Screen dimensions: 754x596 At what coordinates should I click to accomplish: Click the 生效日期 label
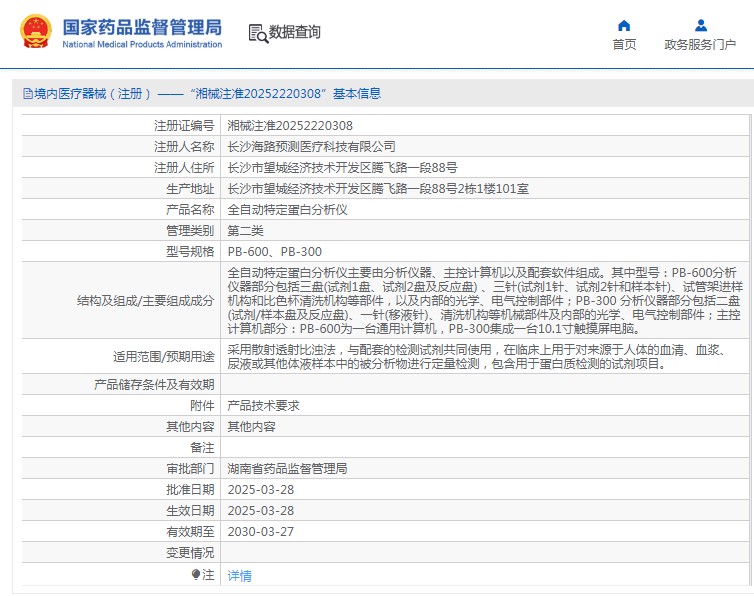[x=190, y=511]
